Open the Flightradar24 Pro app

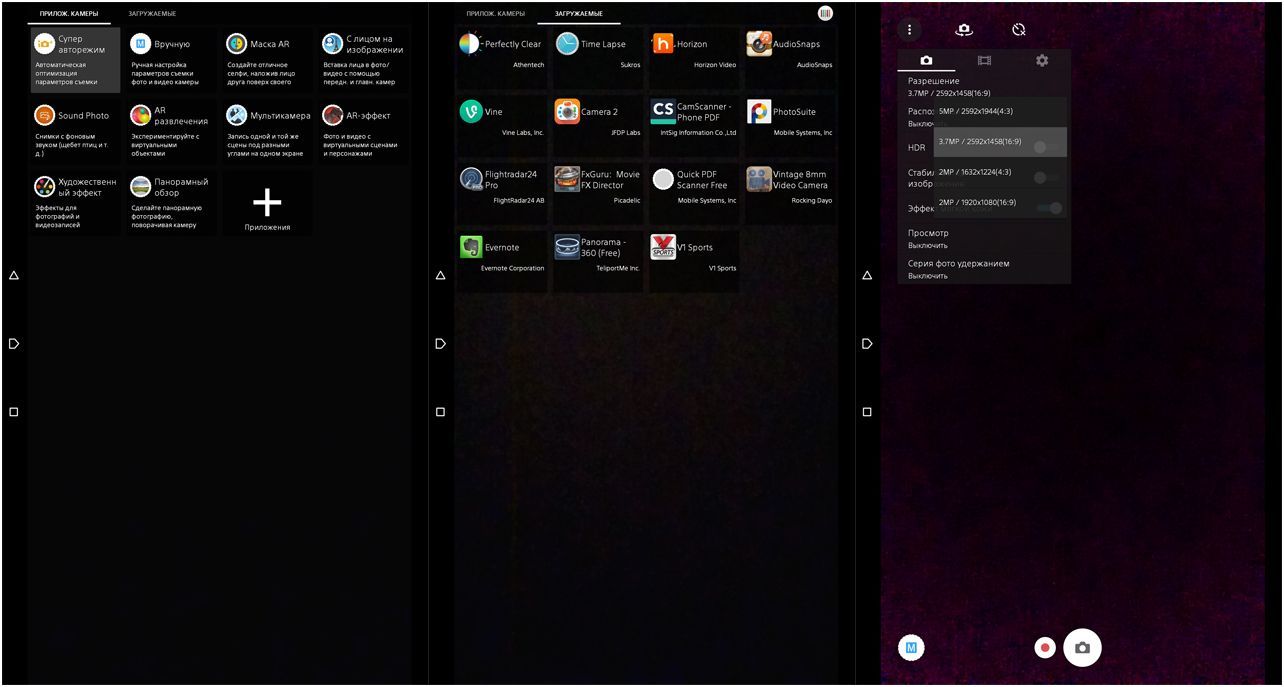(501, 187)
